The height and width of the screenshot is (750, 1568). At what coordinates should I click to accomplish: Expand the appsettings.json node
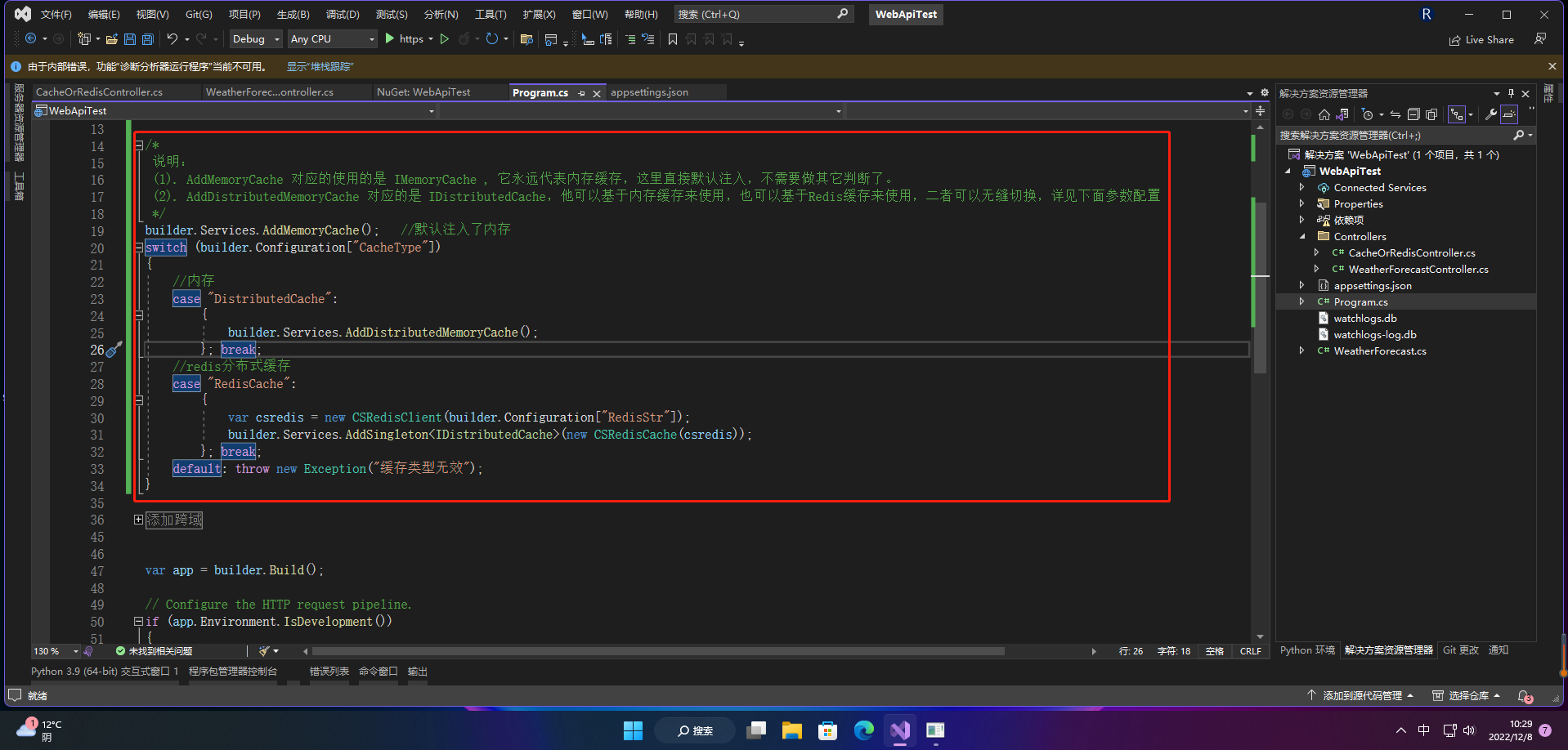1302,285
